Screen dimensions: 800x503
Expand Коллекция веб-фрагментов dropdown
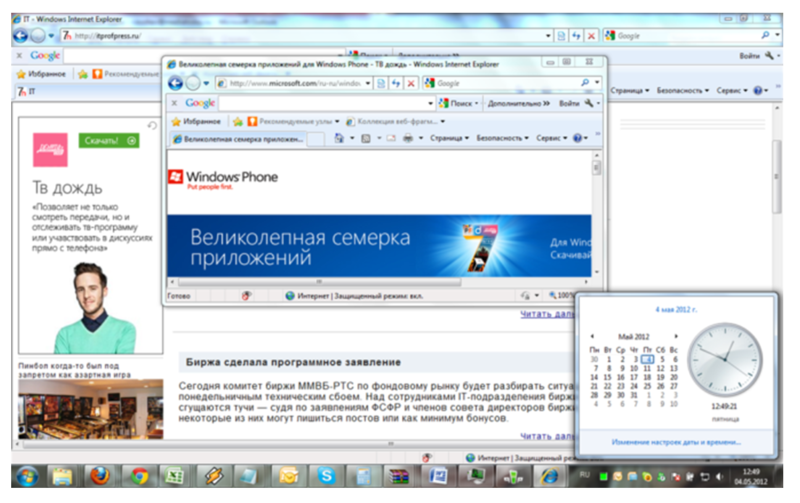443,121
